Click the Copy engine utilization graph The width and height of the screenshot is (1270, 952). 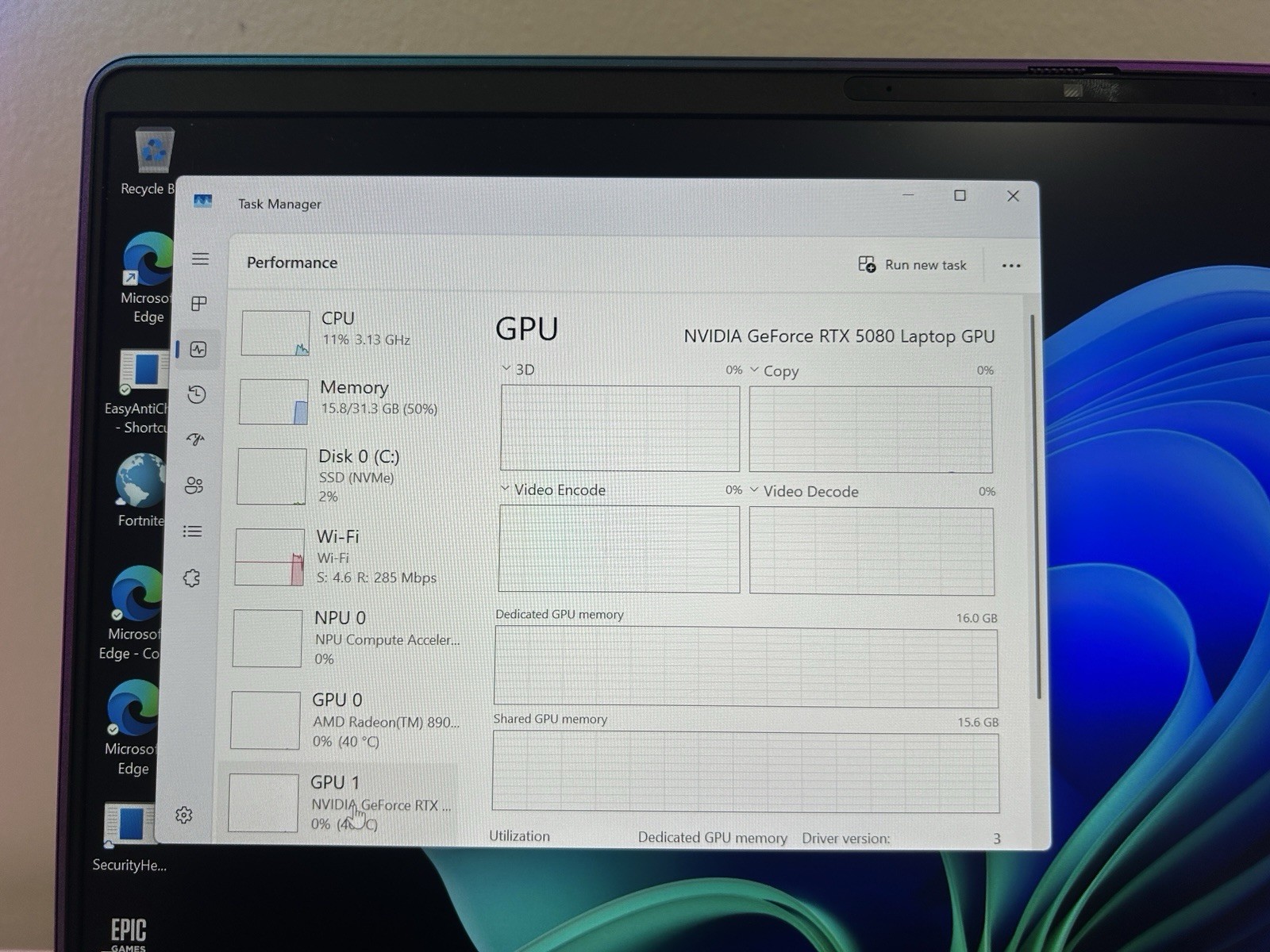click(871, 430)
